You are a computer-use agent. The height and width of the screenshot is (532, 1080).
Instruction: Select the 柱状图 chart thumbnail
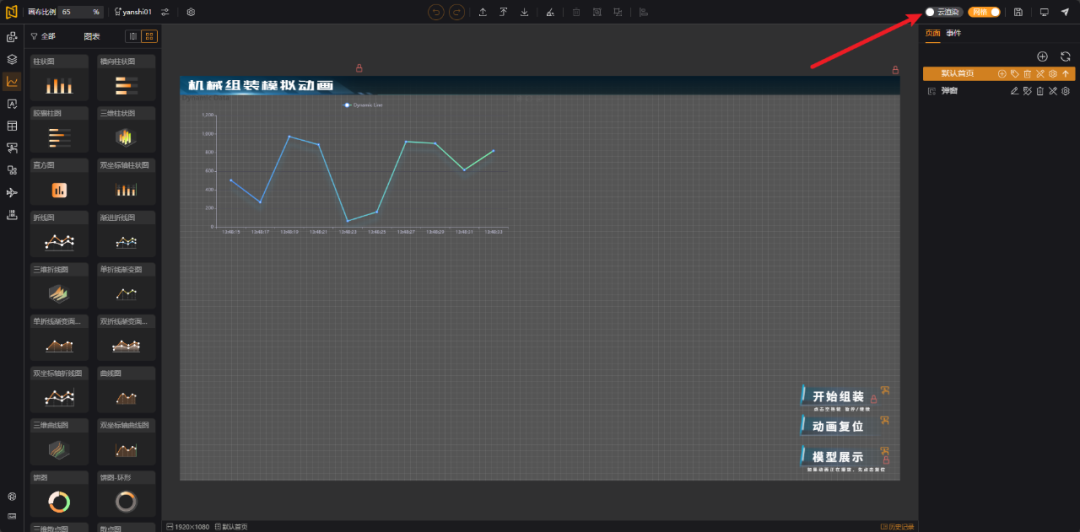(59, 79)
